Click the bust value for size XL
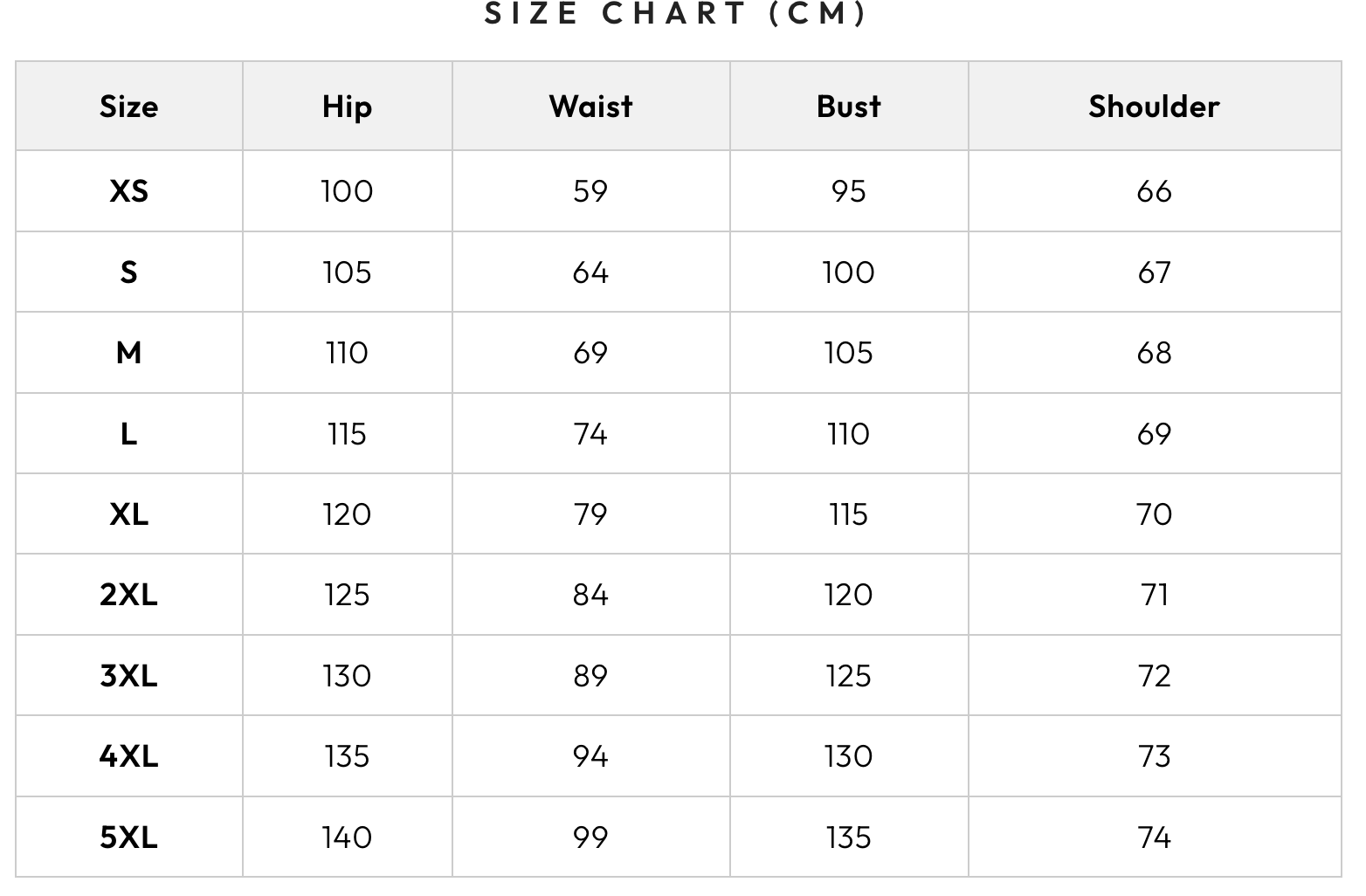This screenshot has width=1366, height=896. tap(848, 514)
